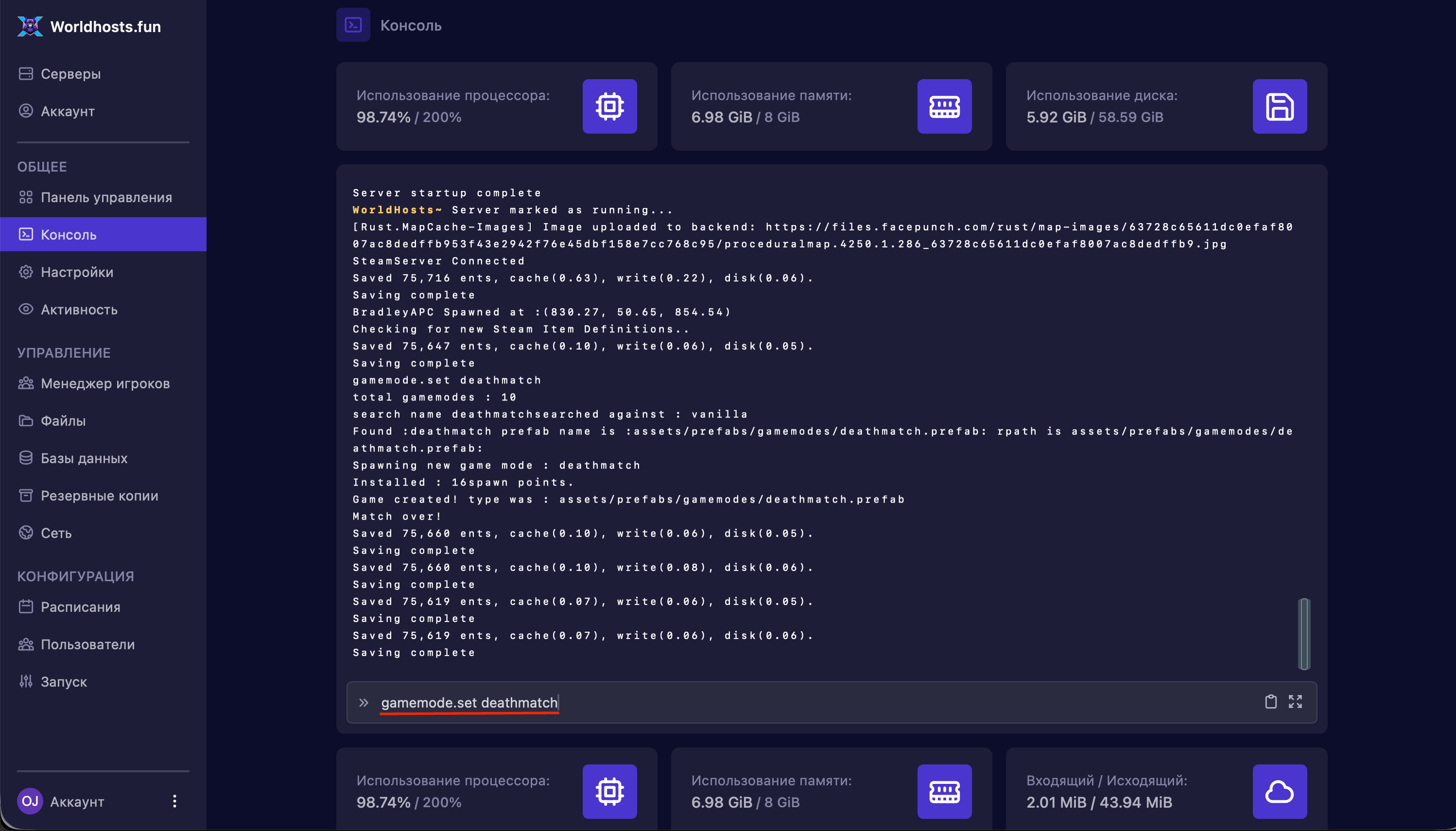Click the Серверы server icon

26,74
